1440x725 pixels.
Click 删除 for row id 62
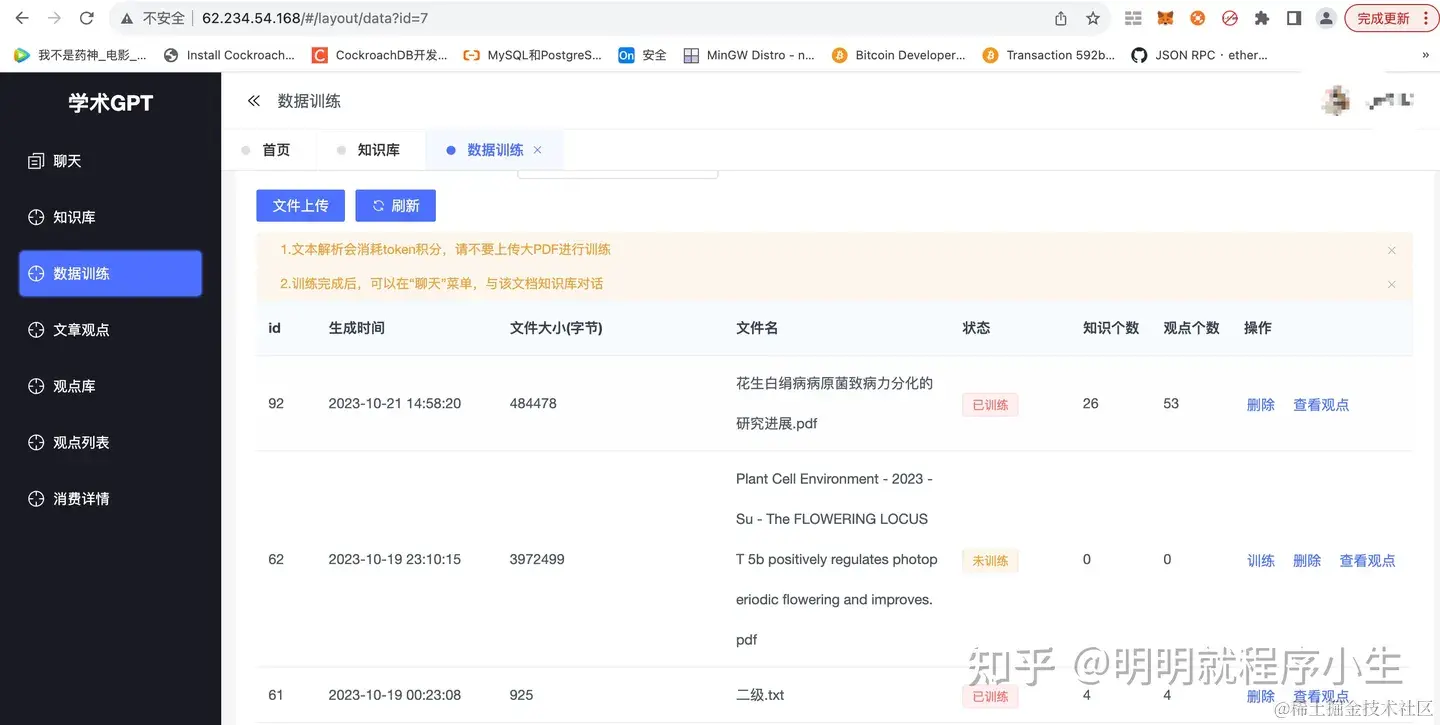(x=1307, y=560)
